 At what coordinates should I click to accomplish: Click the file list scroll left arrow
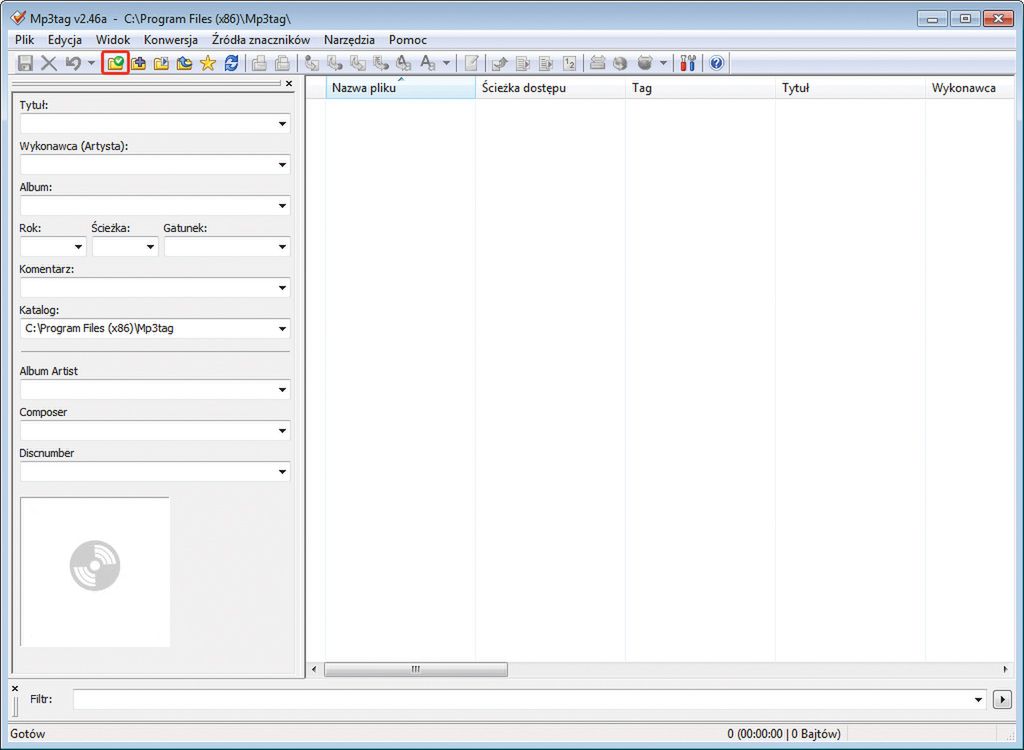click(x=314, y=670)
